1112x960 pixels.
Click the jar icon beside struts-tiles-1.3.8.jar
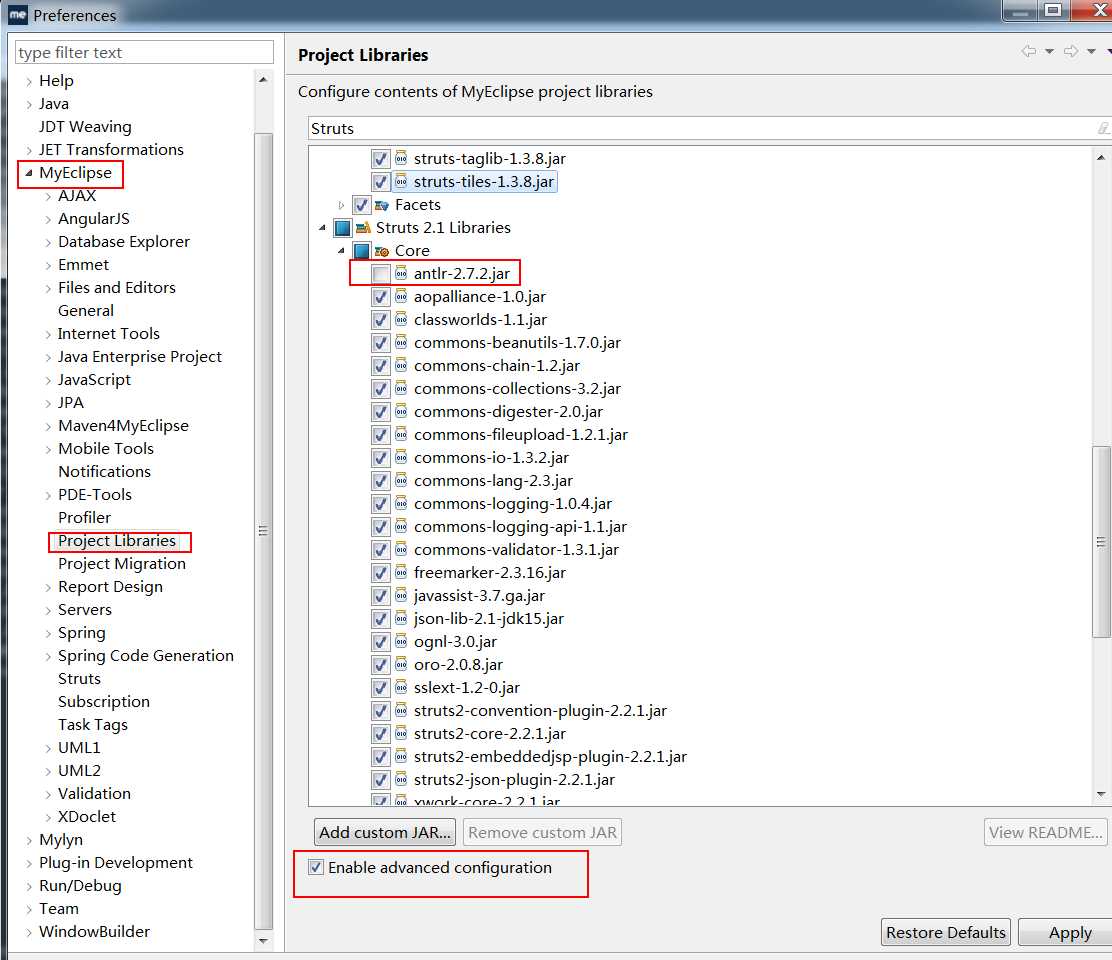(401, 182)
